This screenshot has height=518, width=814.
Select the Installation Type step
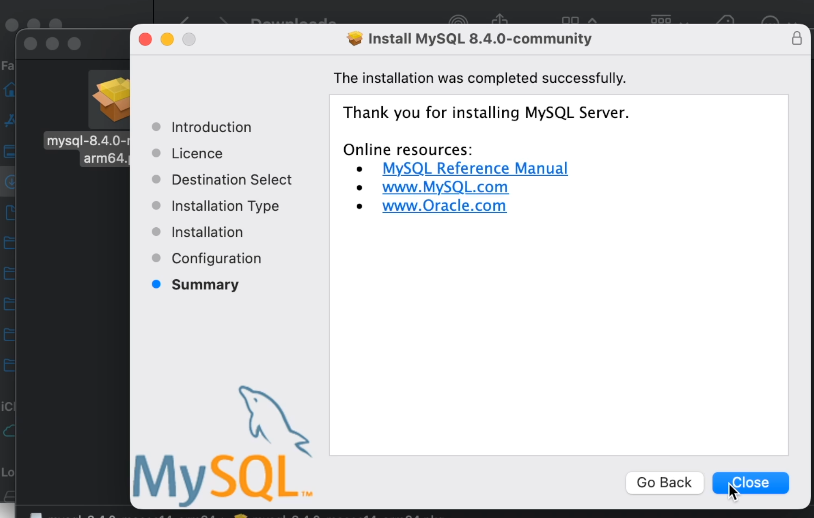point(225,206)
